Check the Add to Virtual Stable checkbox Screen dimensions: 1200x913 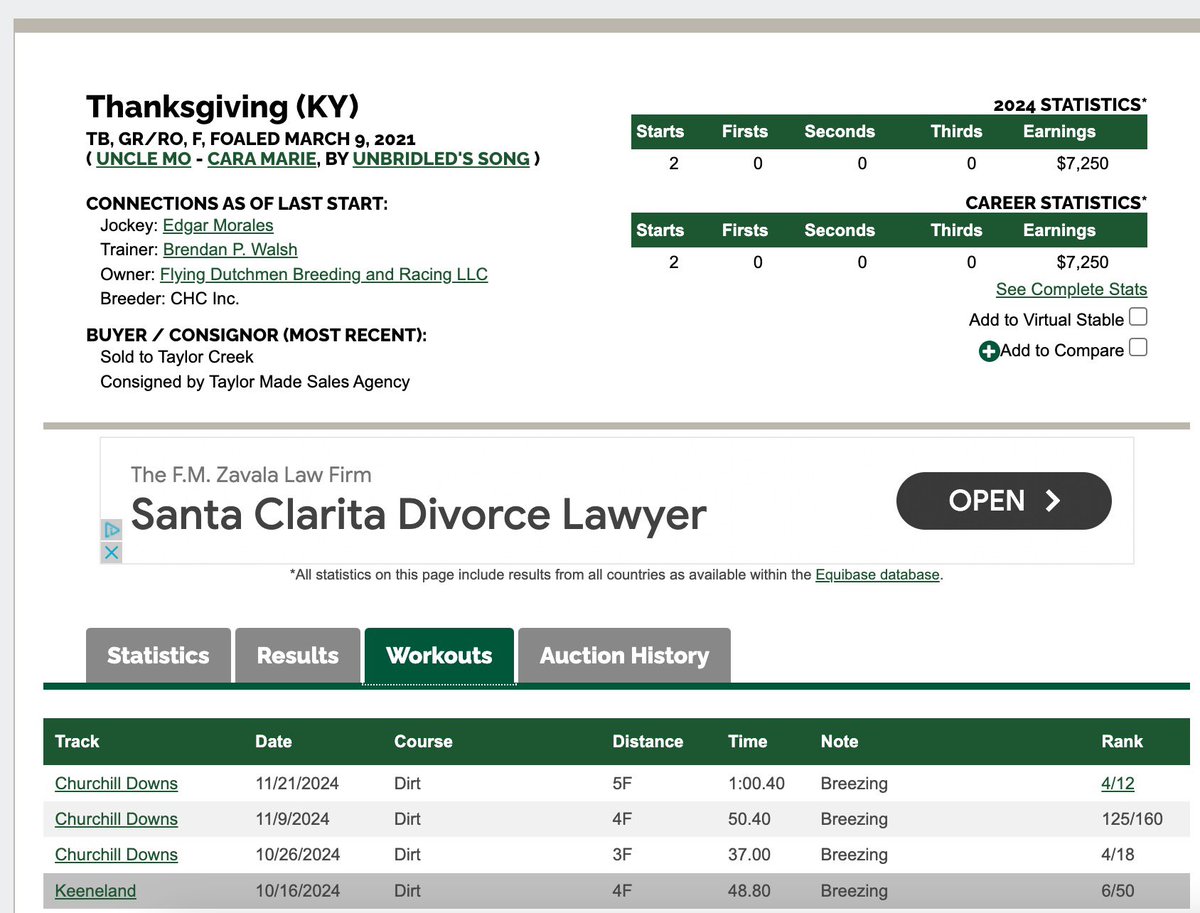[1138, 318]
